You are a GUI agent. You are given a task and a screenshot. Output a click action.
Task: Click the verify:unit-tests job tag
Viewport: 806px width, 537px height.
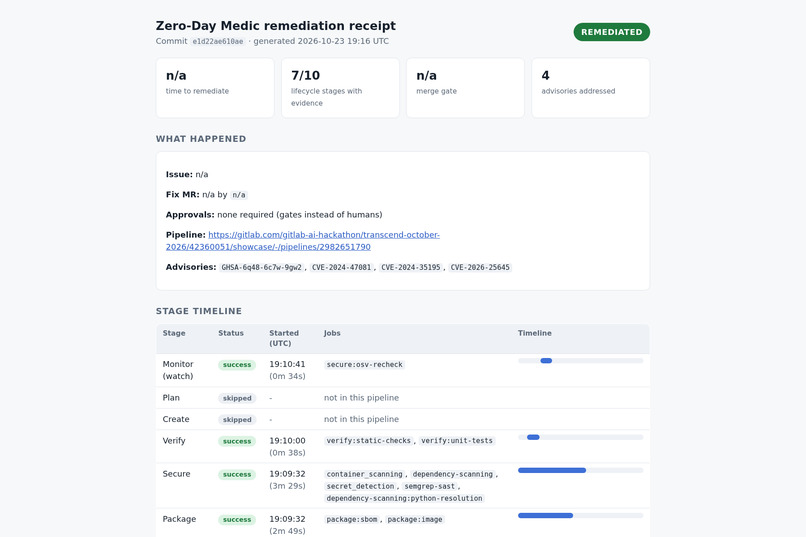[457, 440]
